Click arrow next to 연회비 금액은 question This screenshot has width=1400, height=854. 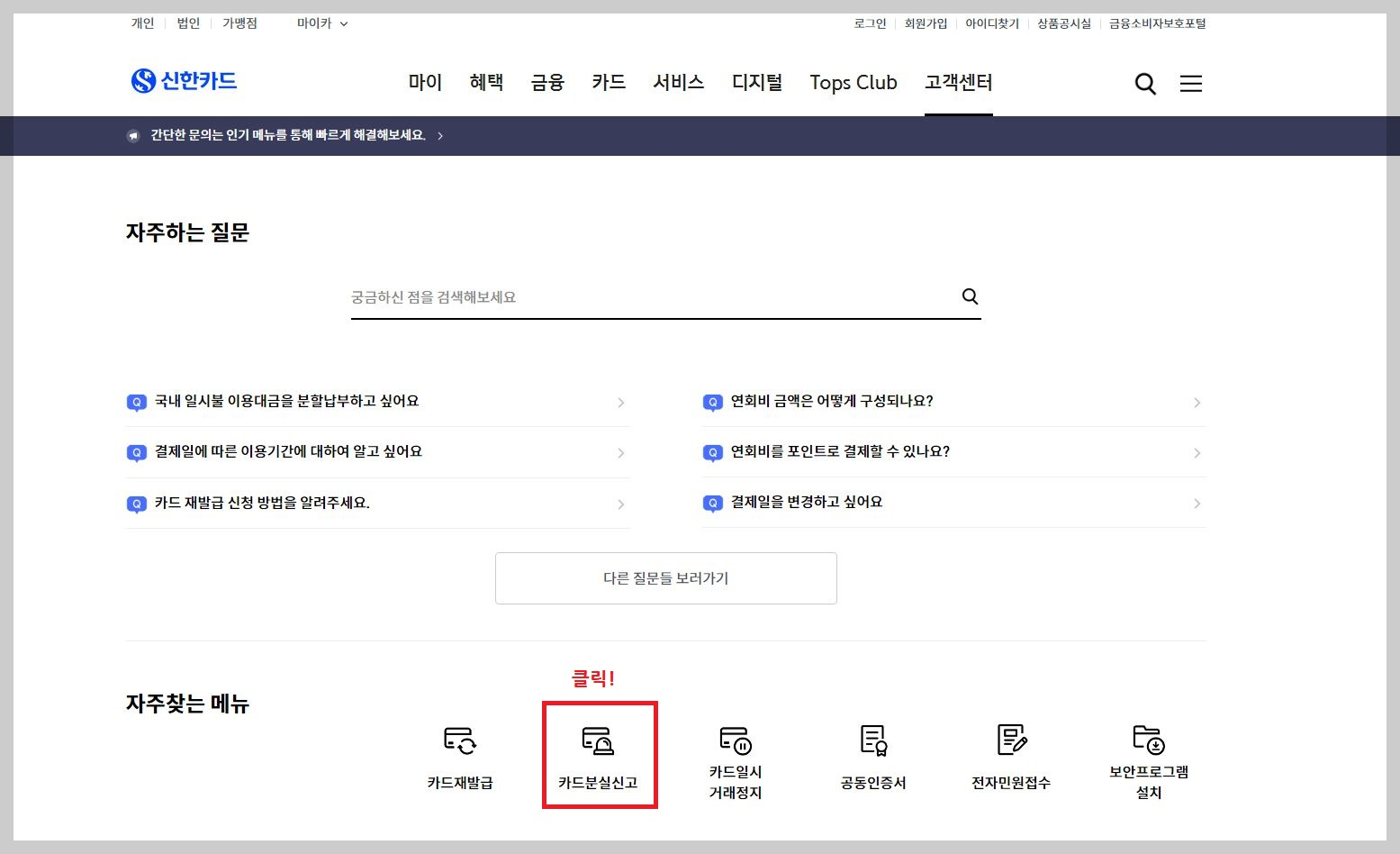pos(1197,403)
